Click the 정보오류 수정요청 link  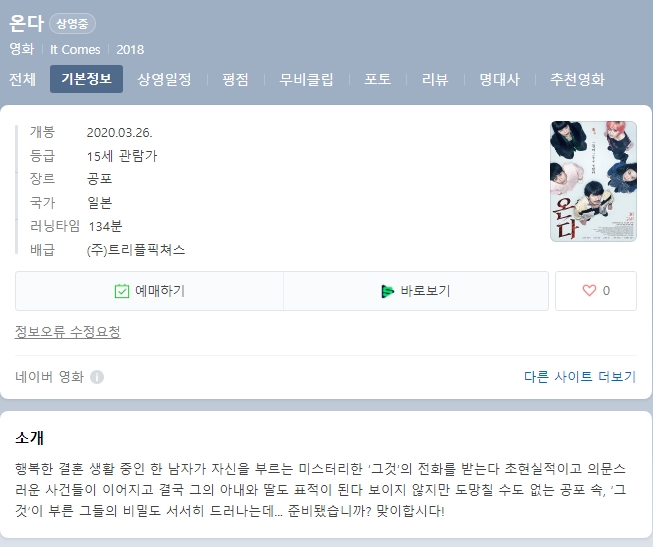click(x=67, y=332)
